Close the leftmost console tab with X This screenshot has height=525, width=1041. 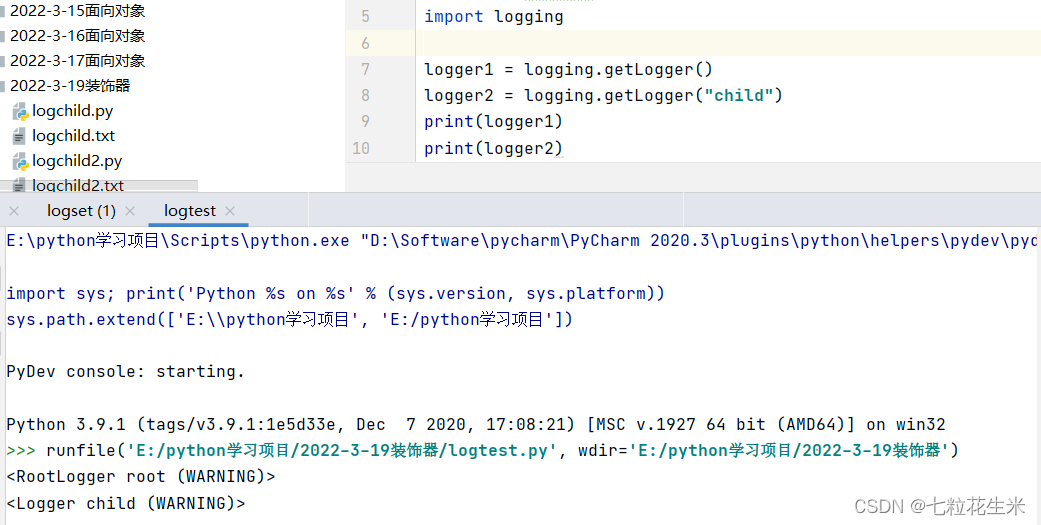coord(14,211)
